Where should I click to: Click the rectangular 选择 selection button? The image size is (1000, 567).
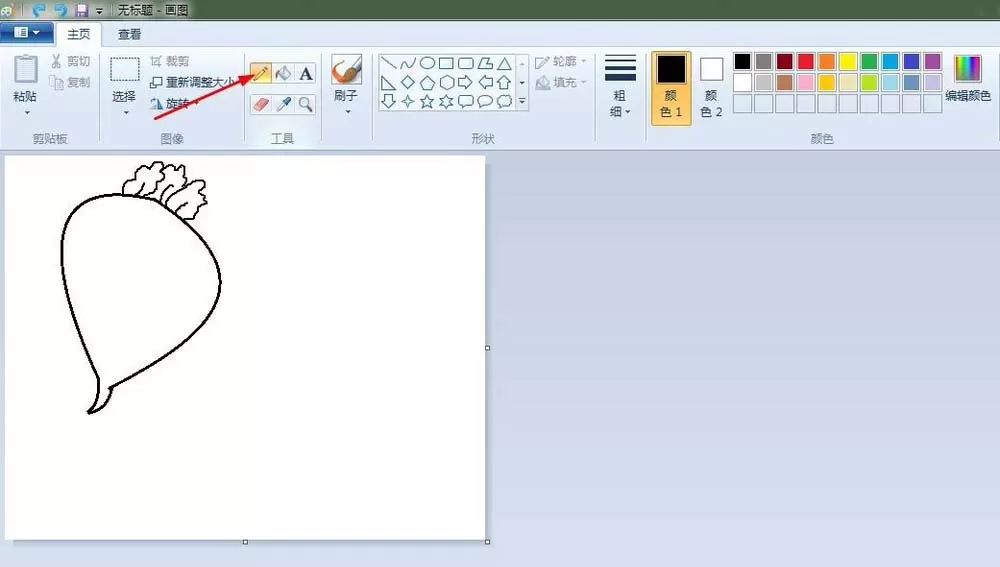124,77
